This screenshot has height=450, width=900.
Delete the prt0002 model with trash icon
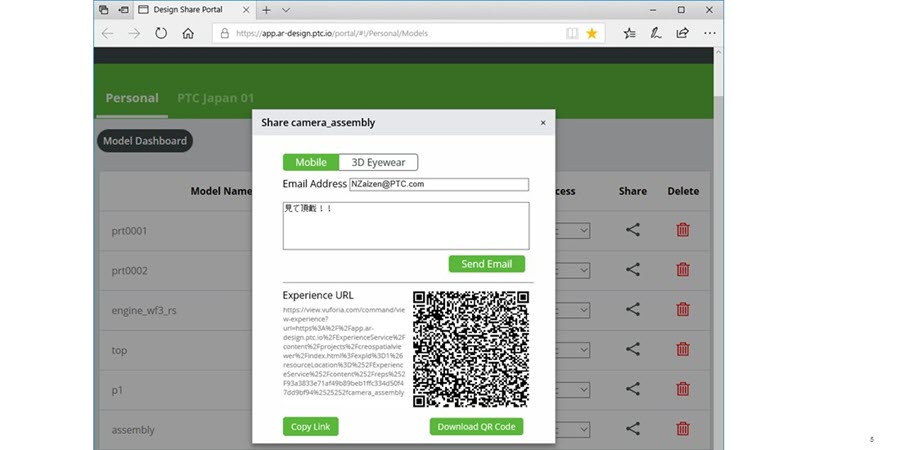[683, 270]
